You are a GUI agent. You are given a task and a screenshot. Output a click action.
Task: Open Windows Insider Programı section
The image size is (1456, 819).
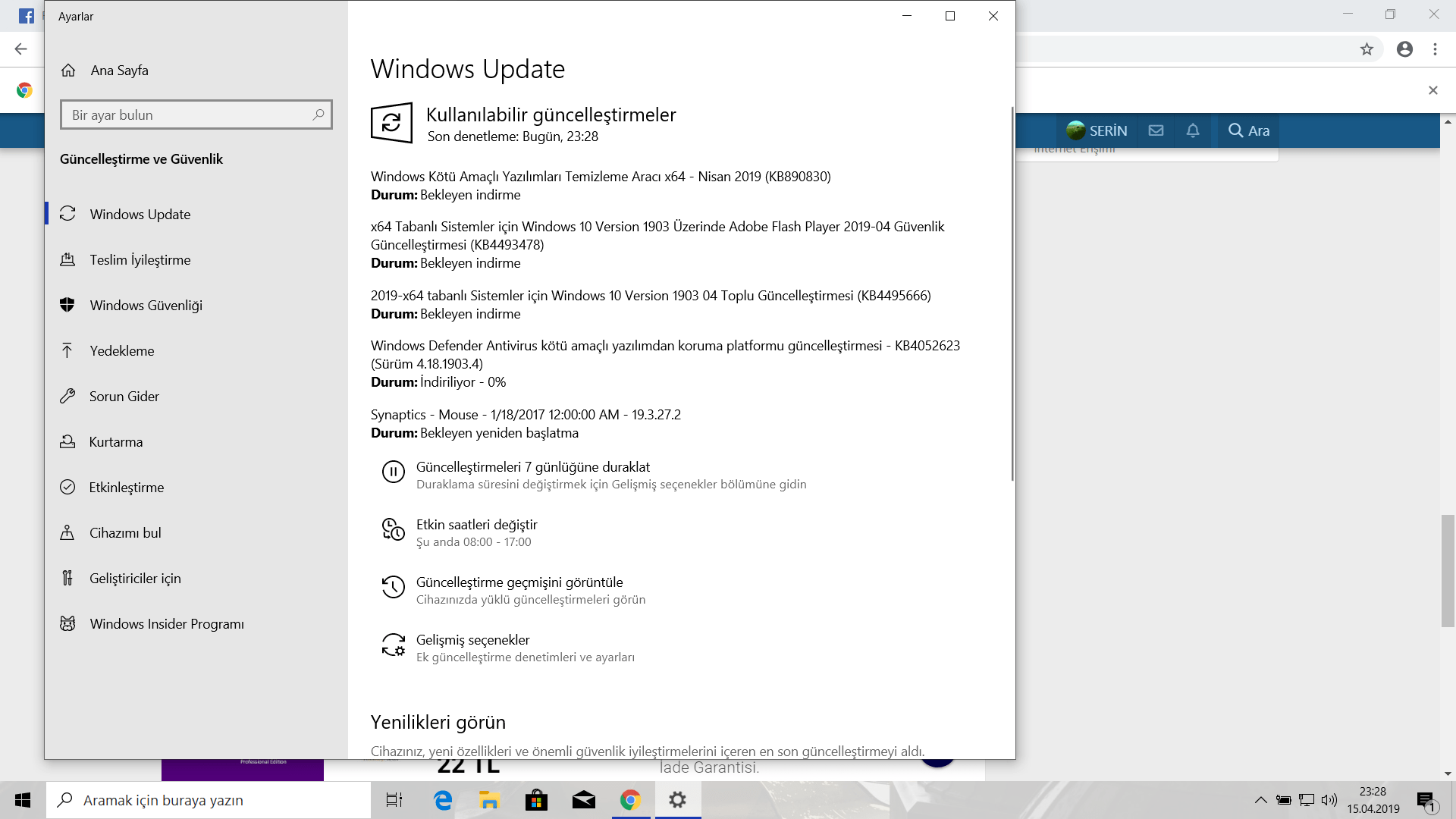167,624
